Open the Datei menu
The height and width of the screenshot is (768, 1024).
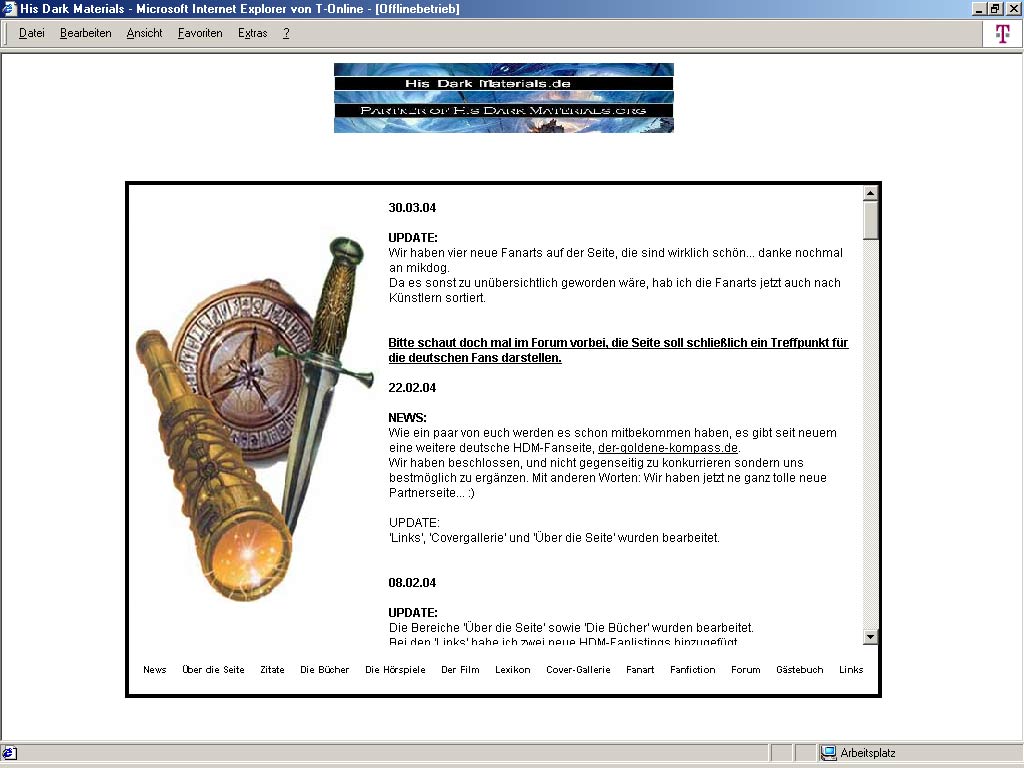(31, 33)
